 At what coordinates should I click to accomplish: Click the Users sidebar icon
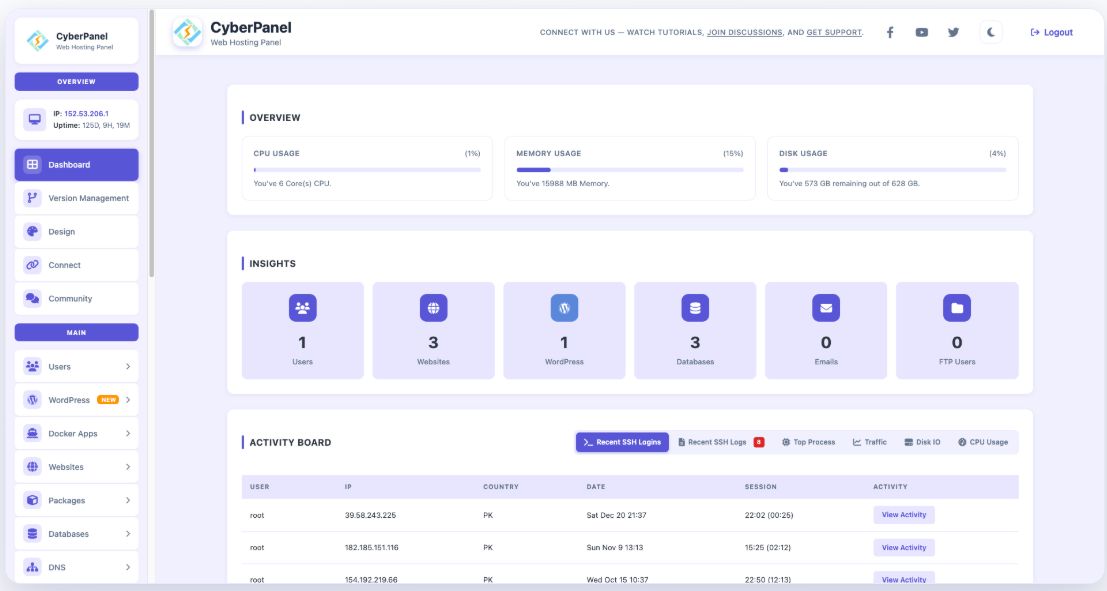32,366
